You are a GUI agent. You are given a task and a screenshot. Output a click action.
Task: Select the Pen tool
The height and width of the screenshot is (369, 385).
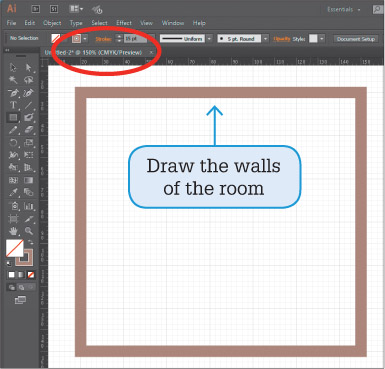13,93
